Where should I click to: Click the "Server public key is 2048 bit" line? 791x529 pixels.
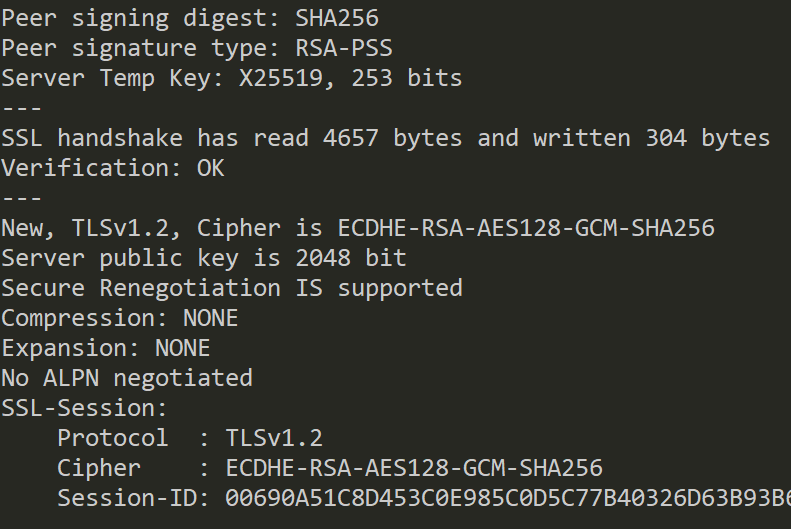203,258
